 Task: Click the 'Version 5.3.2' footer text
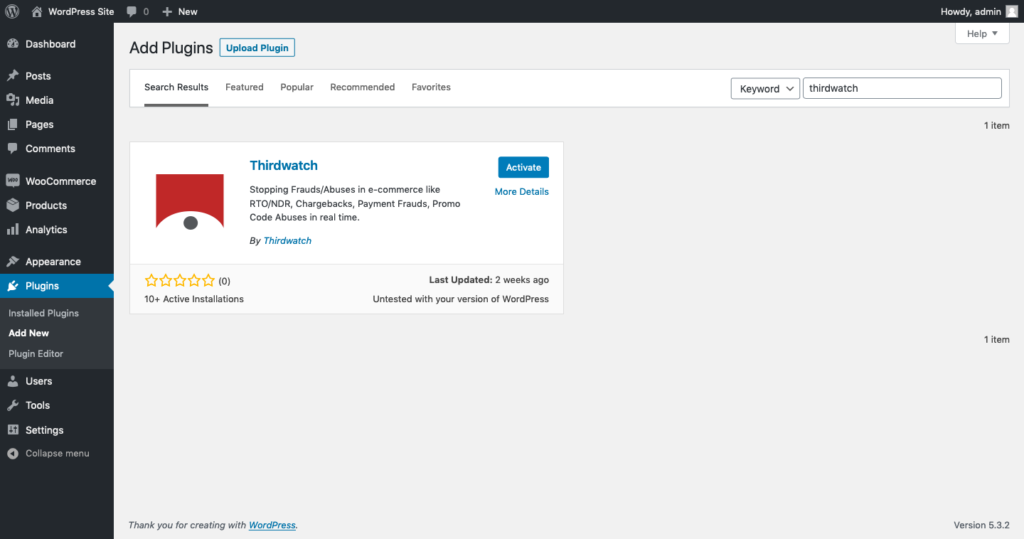click(x=982, y=525)
